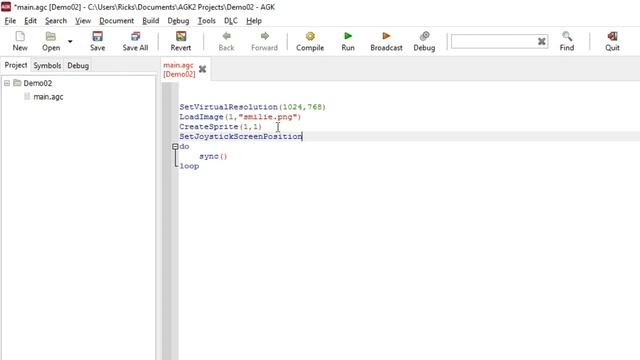The height and width of the screenshot is (360, 640).
Task: Switch to the Symbols sidebar tab
Action: click(47, 66)
